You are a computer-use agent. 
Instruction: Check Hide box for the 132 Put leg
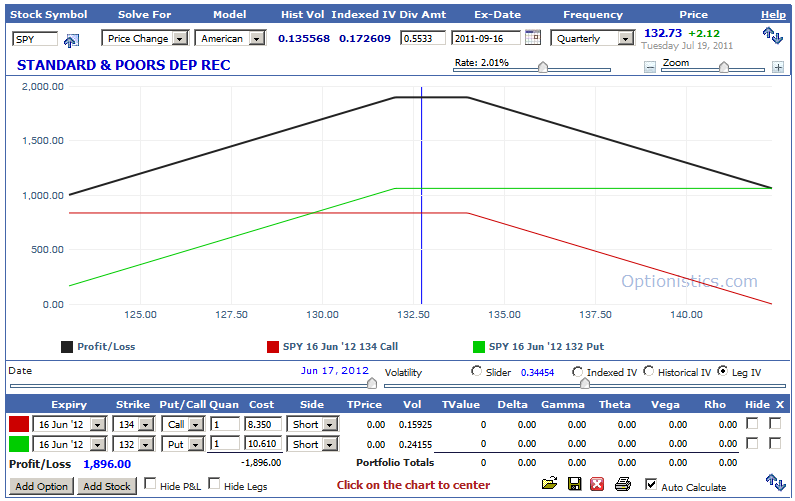752,443
